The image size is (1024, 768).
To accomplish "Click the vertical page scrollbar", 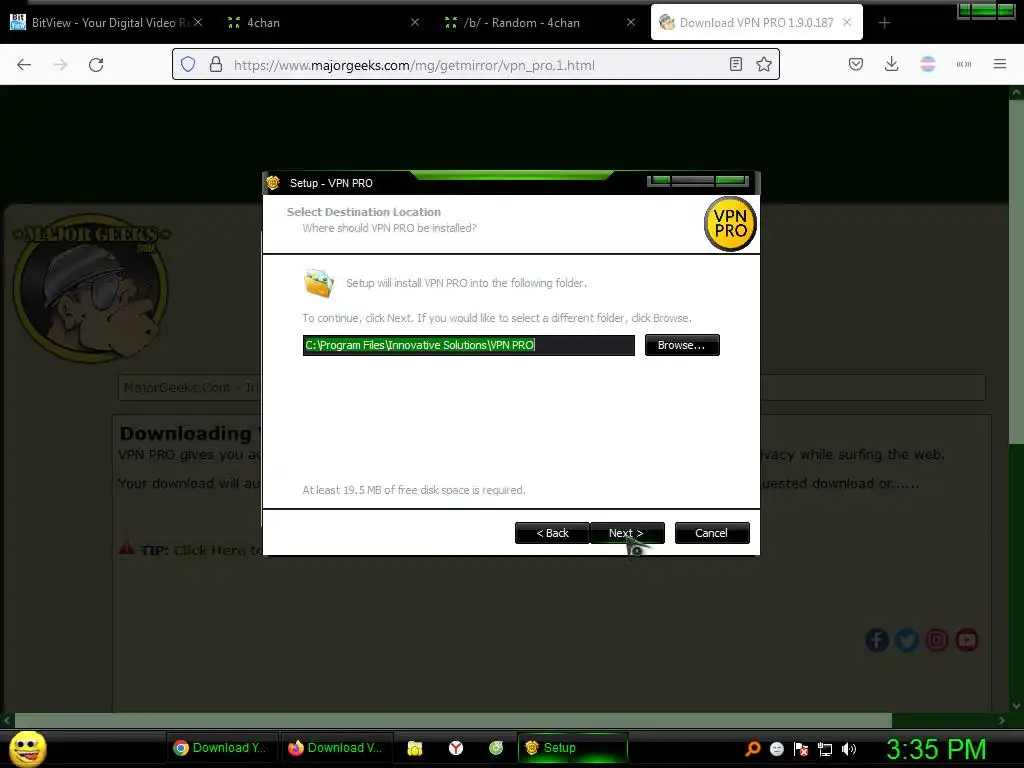I will click(1016, 271).
